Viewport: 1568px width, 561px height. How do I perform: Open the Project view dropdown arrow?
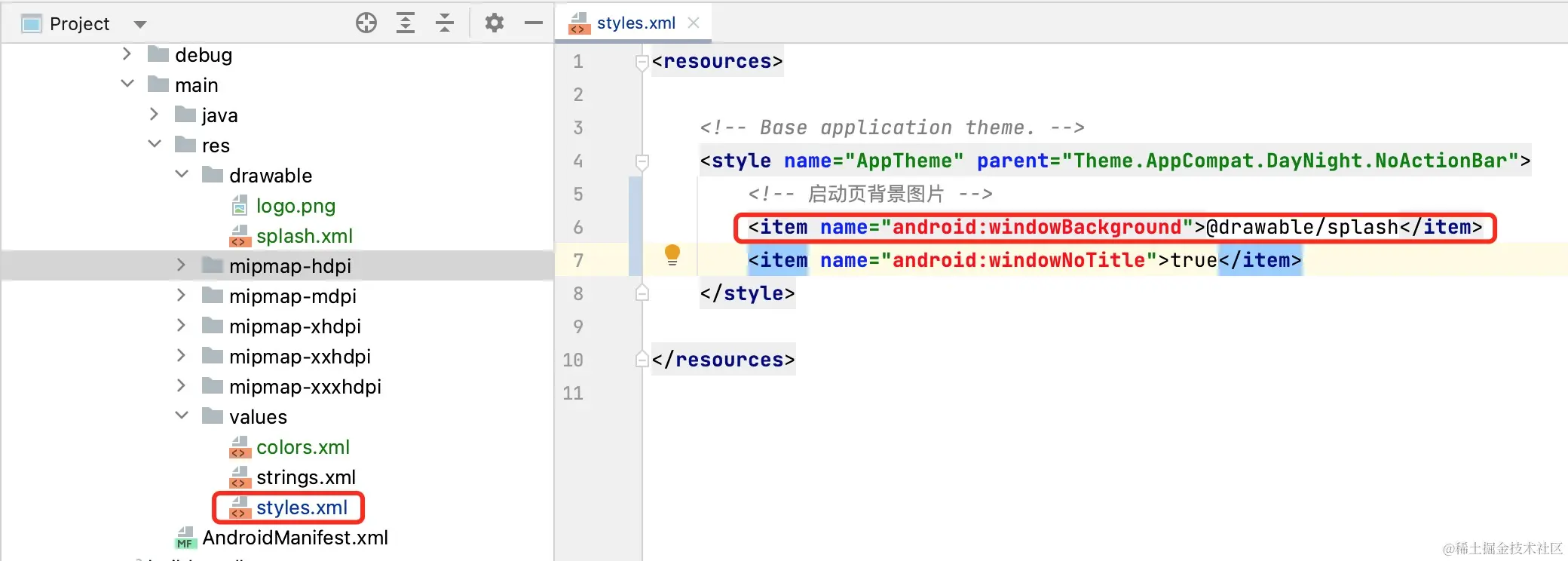[x=139, y=24]
